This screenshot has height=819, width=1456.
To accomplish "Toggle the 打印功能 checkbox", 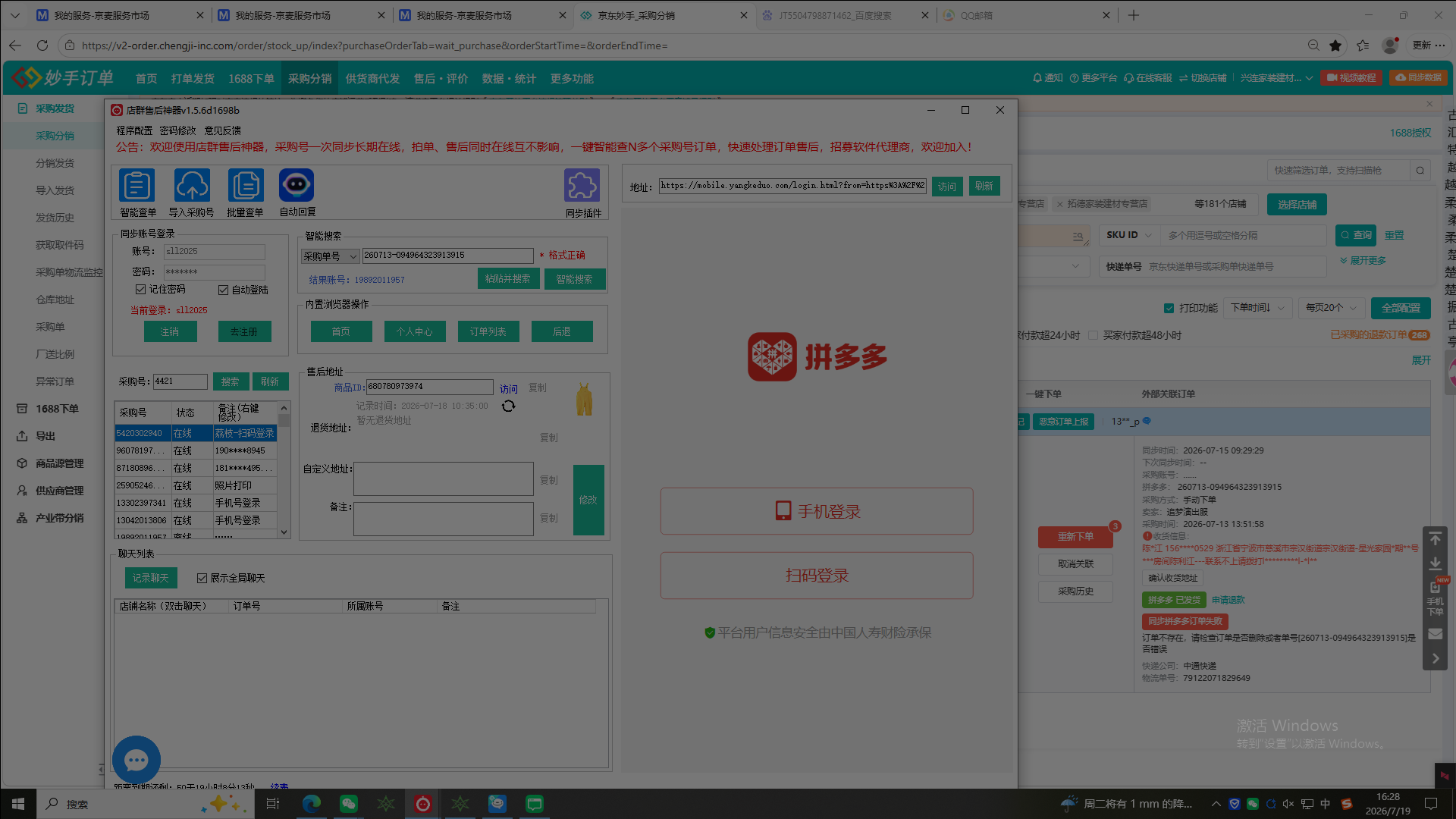I will [1169, 308].
